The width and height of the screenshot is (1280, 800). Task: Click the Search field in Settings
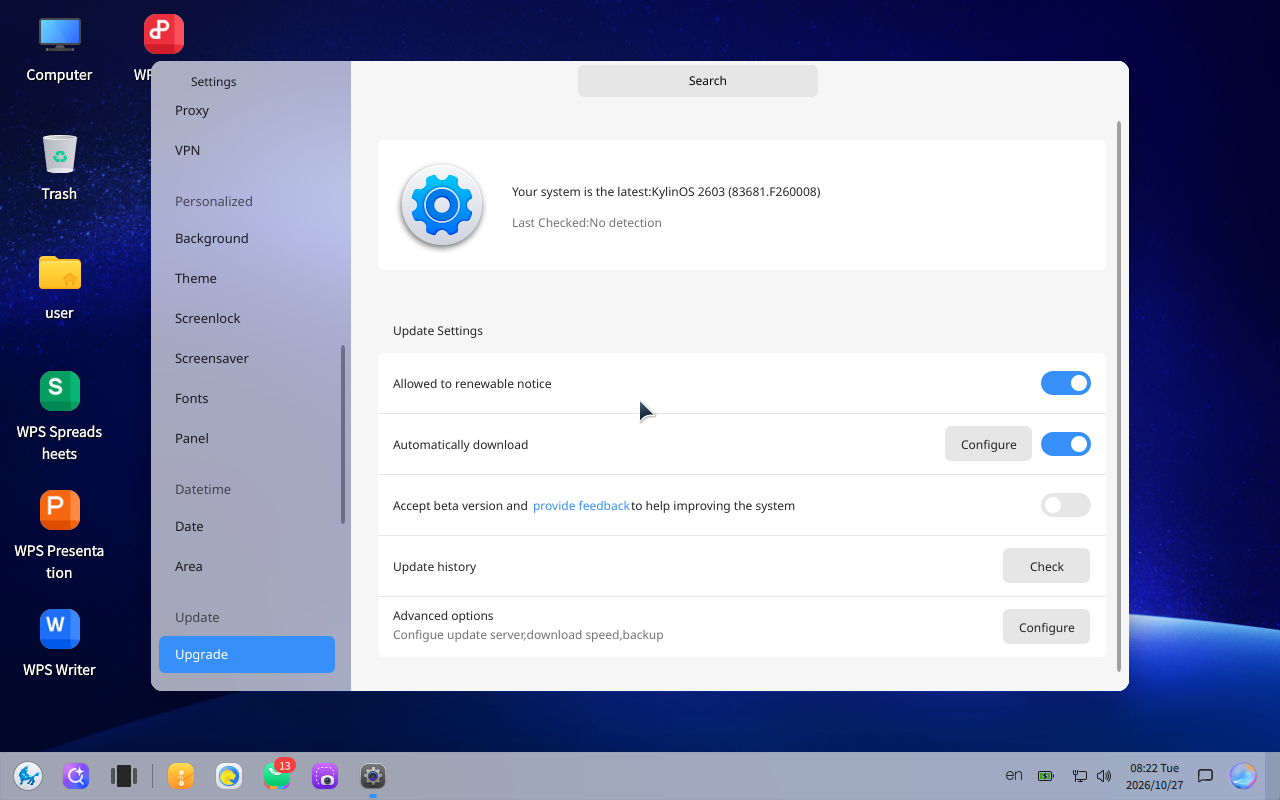(x=698, y=81)
